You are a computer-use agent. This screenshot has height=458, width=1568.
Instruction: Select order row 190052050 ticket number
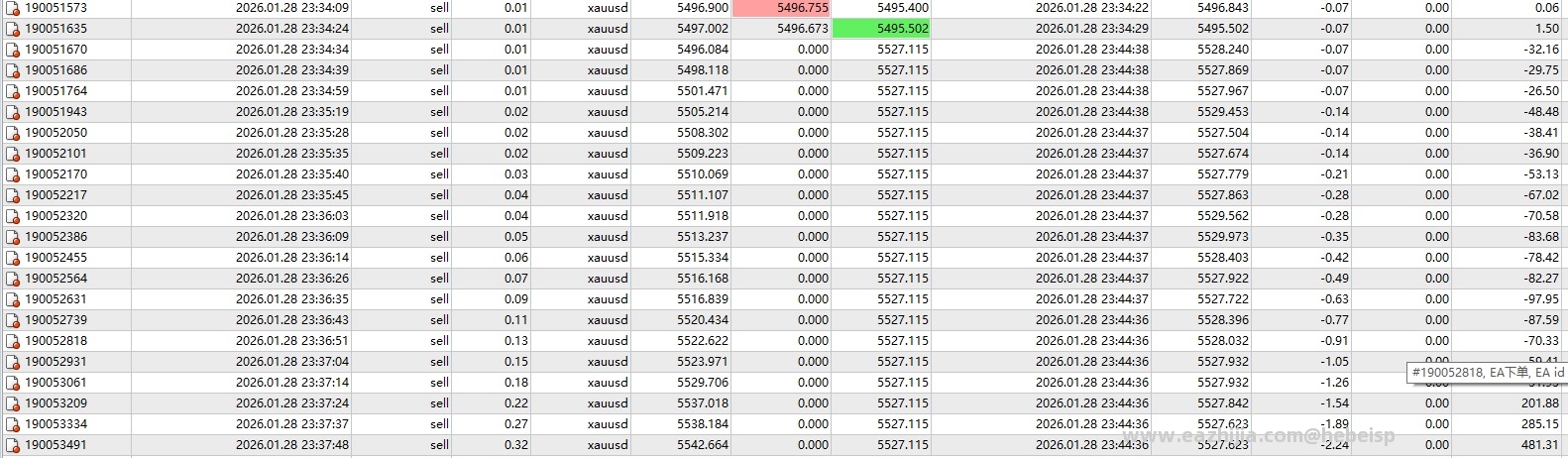[56, 133]
